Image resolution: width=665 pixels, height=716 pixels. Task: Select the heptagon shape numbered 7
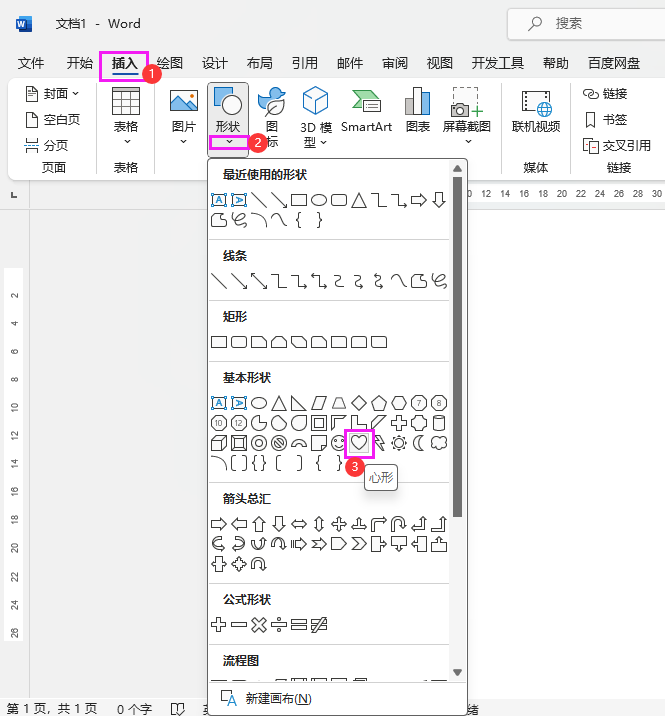coord(419,403)
